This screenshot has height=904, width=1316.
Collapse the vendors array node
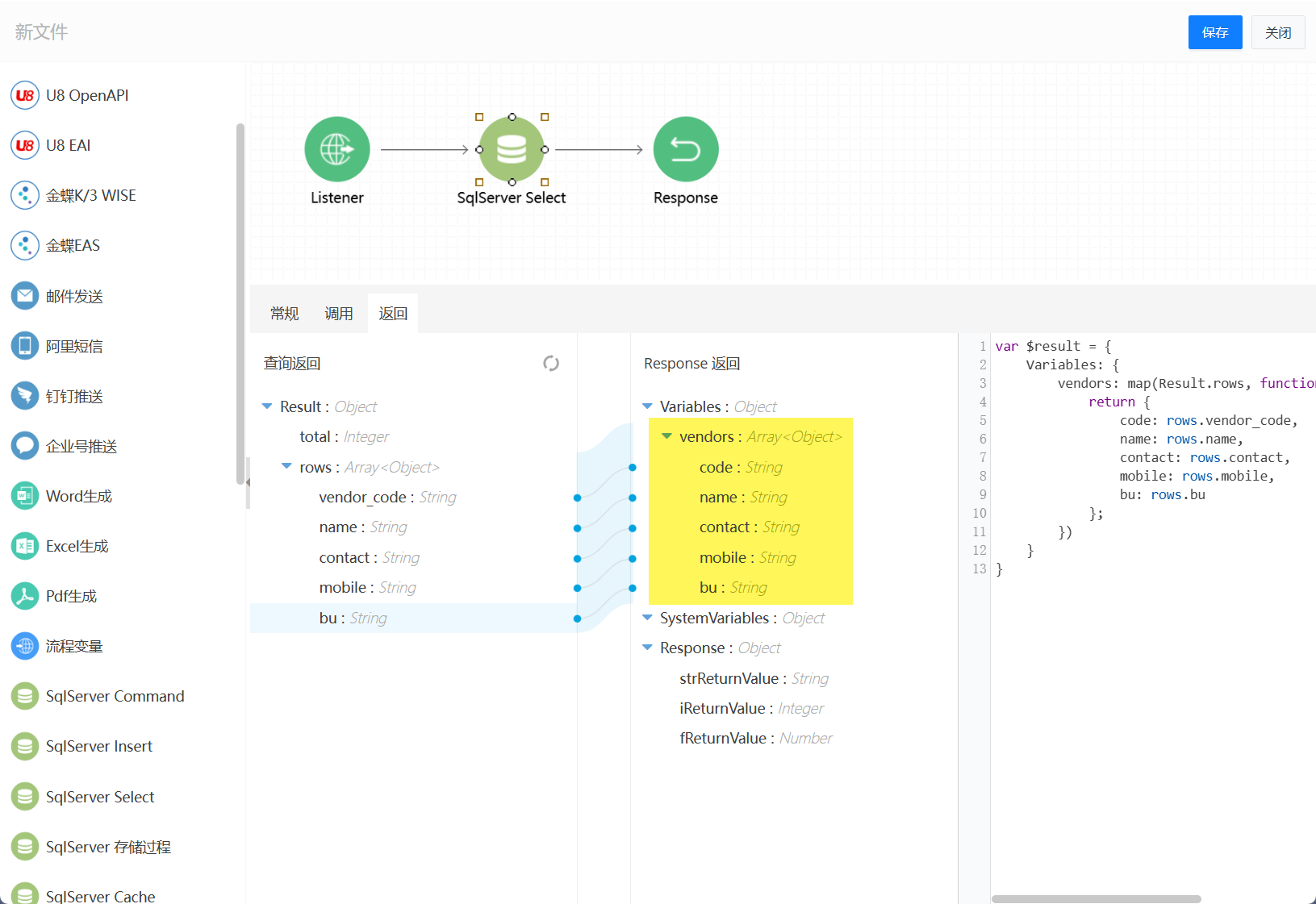click(x=666, y=436)
